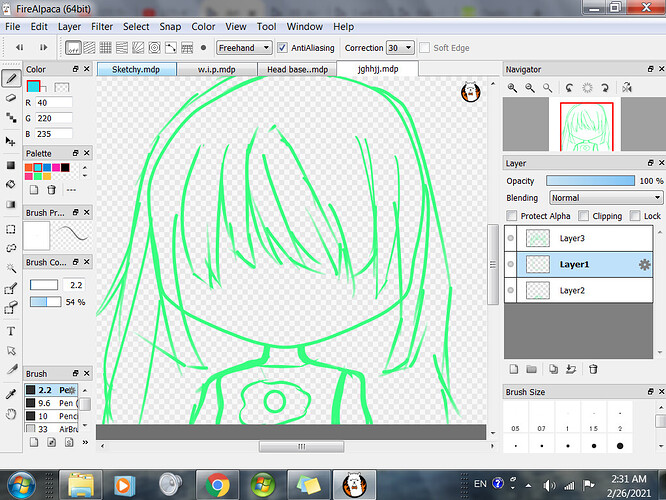Select the Fill rectangle tool
Image resolution: width=666 pixels, height=500 pixels.
coord(11,165)
